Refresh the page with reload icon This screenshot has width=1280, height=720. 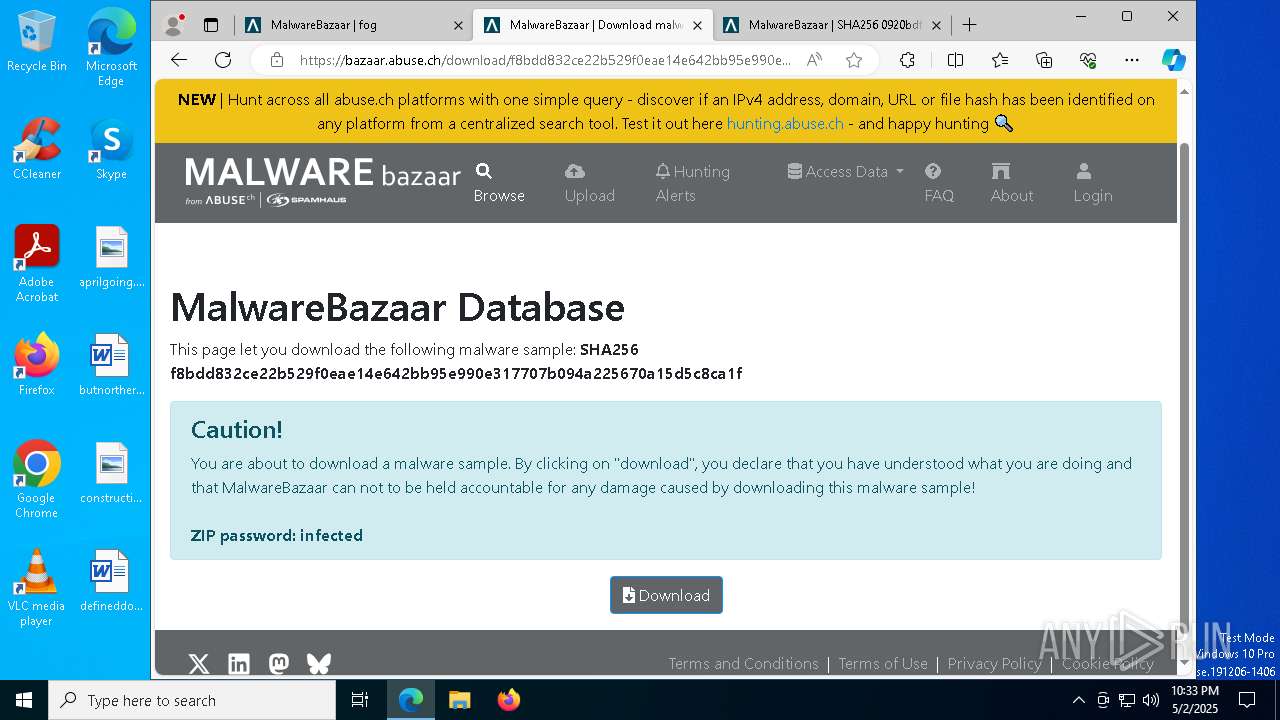click(x=223, y=60)
